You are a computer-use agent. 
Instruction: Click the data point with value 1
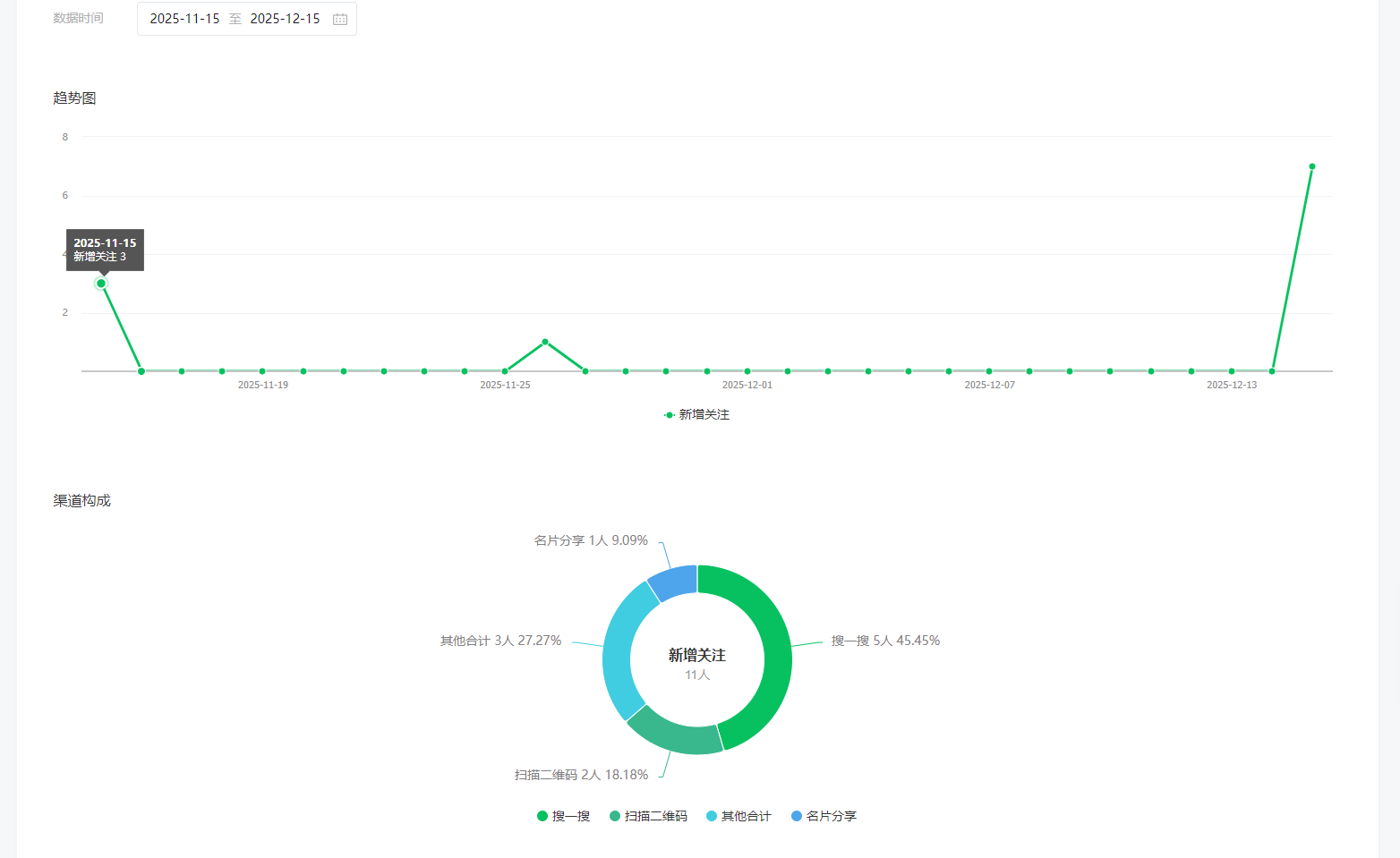(545, 342)
